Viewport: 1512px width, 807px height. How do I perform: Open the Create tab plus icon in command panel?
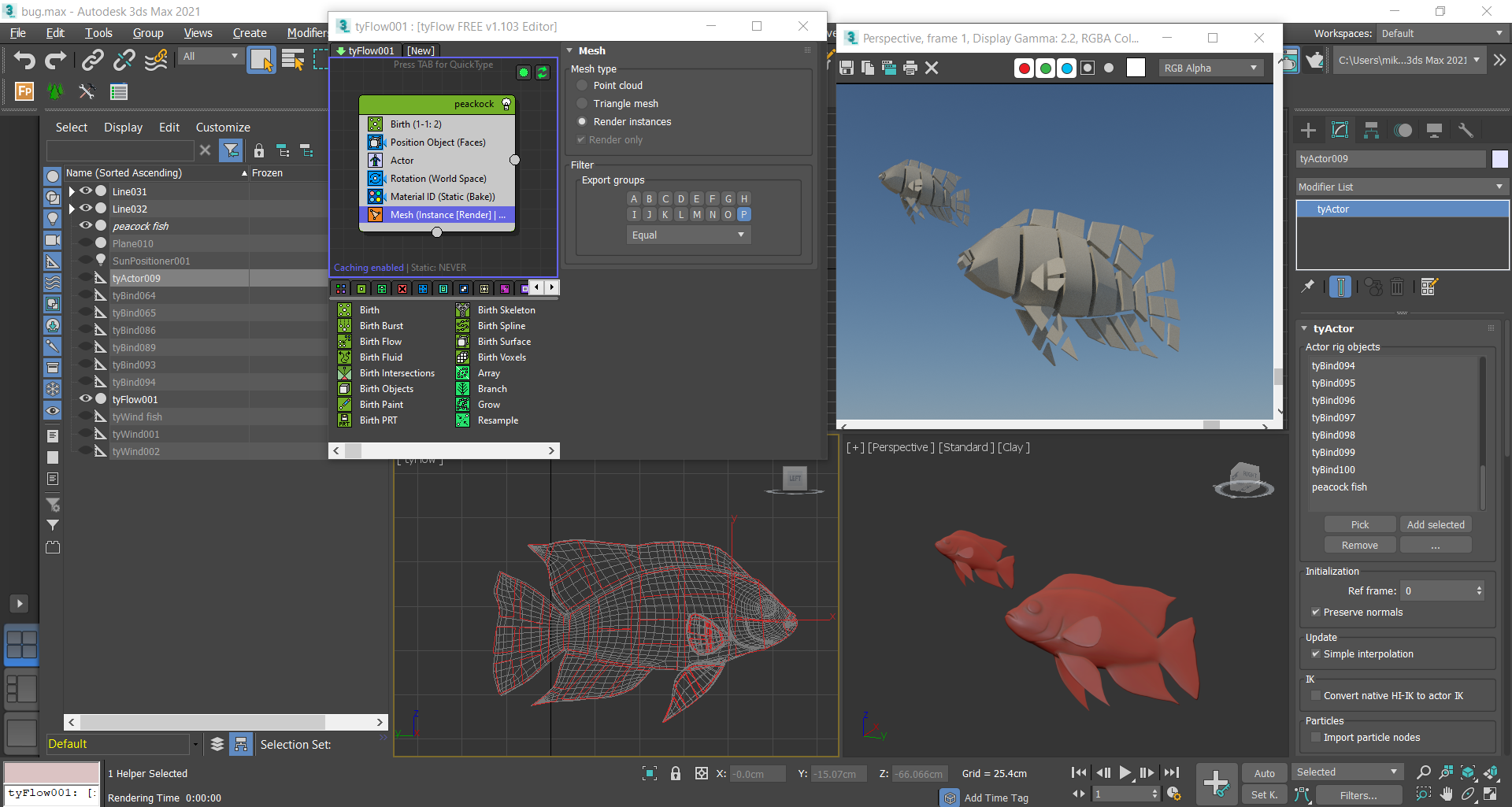click(x=1309, y=131)
